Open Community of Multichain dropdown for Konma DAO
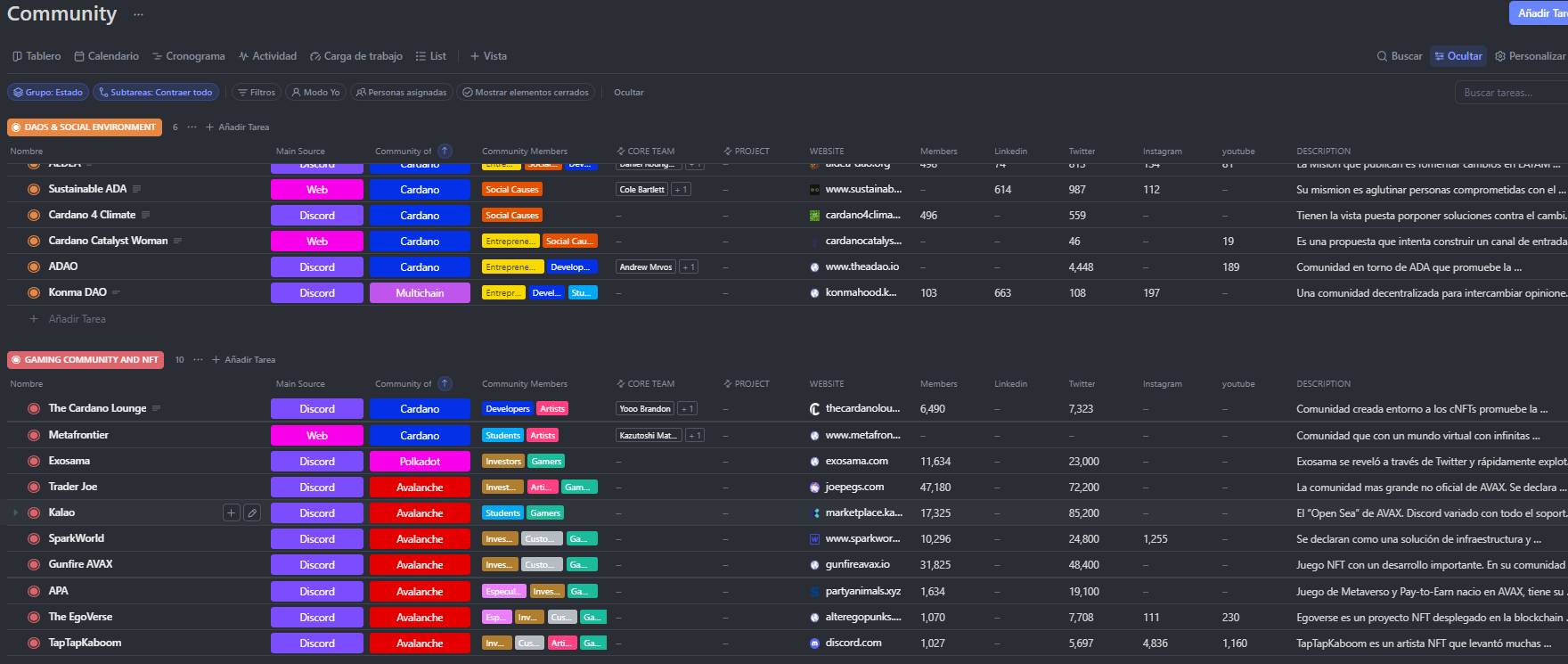The width and height of the screenshot is (1568, 664). [x=420, y=292]
